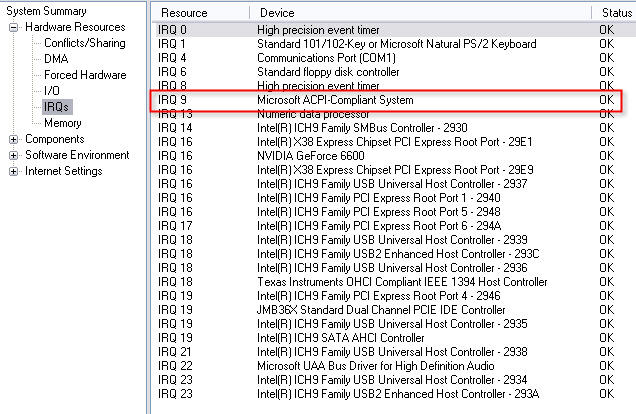Viewport: 636px width, 414px height.
Task: Click the IRQs tree item
Action: 57,107
